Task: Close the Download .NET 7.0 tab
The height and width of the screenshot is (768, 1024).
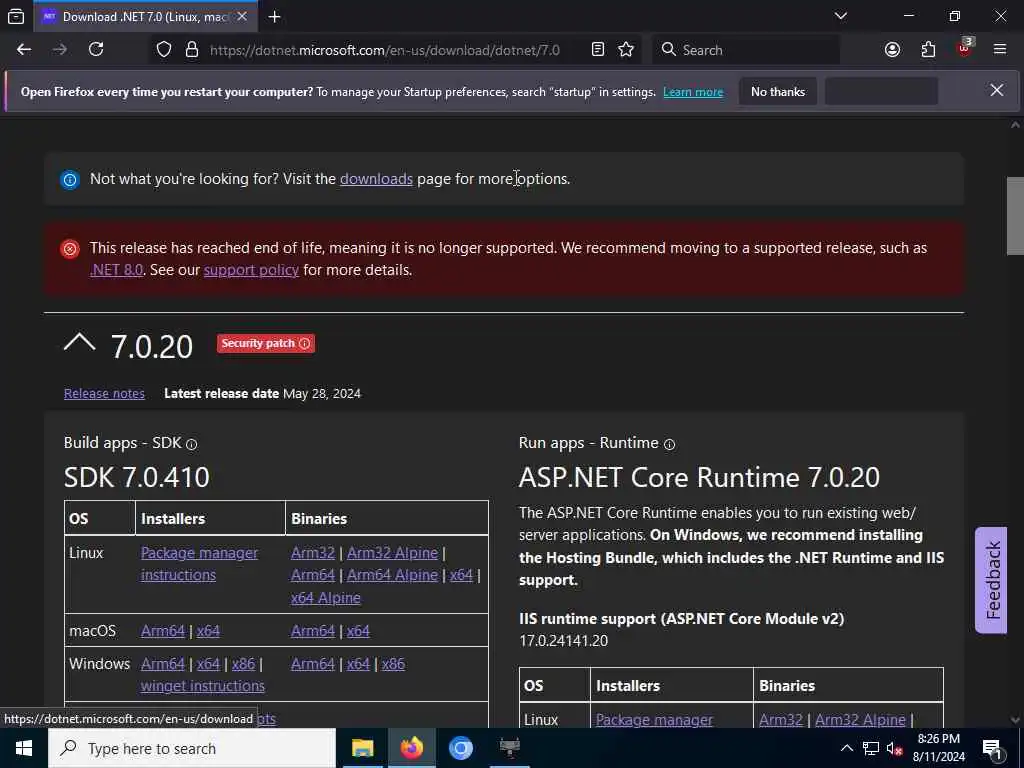Action: [x=242, y=16]
